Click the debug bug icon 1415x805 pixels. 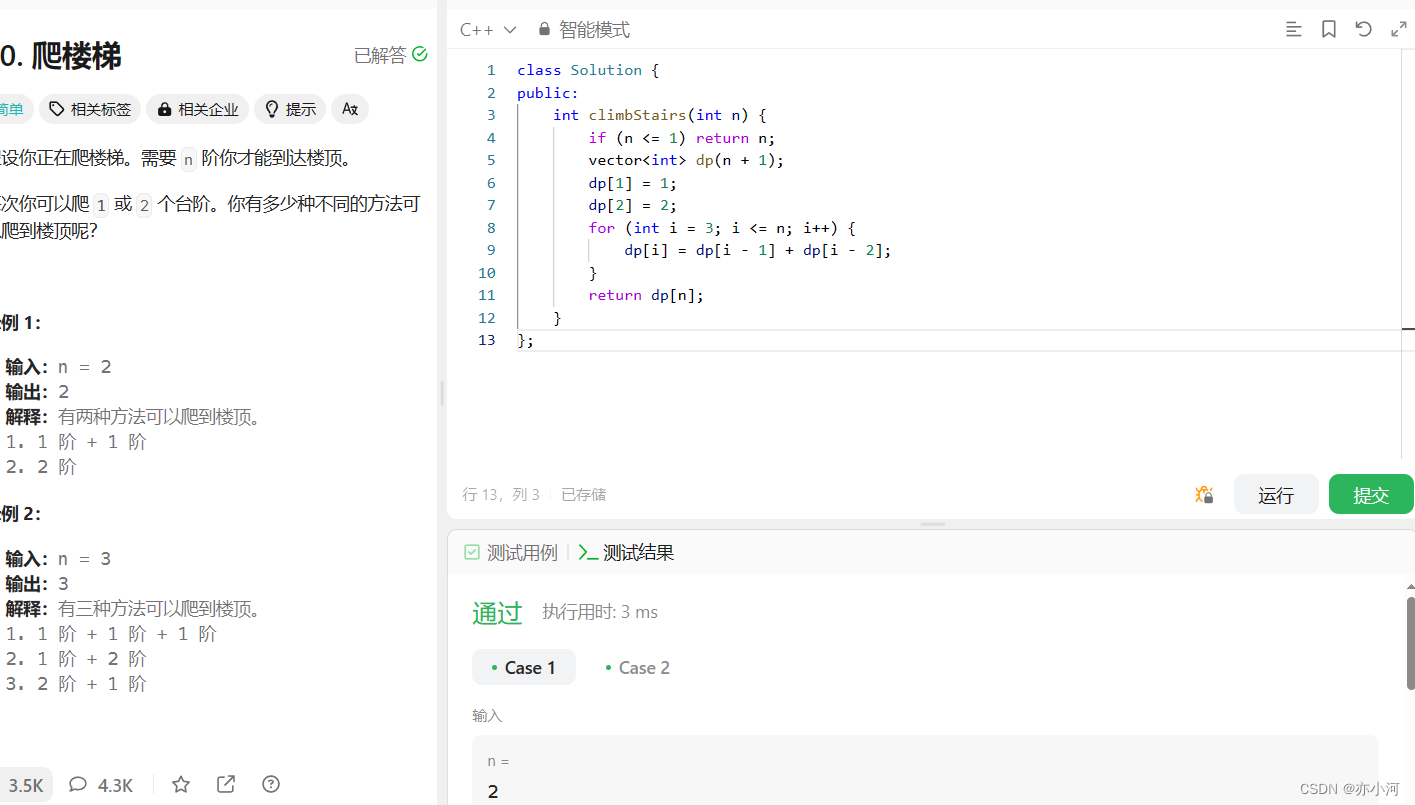pyautogui.click(x=1204, y=494)
